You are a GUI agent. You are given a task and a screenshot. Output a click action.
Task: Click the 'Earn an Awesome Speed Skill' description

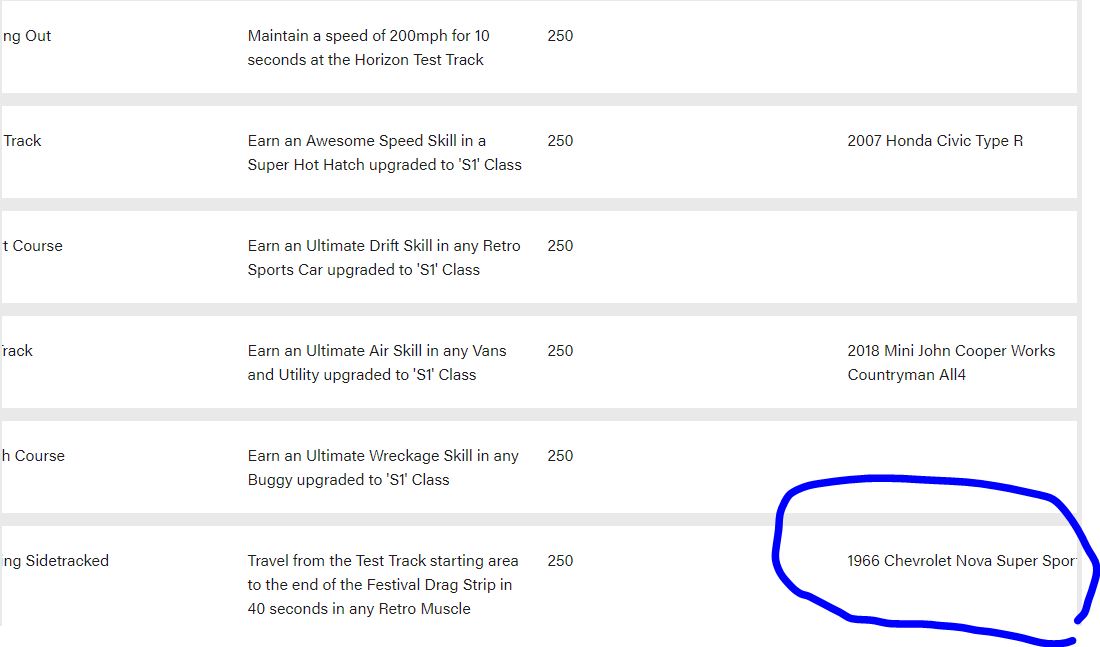click(x=384, y=152)
